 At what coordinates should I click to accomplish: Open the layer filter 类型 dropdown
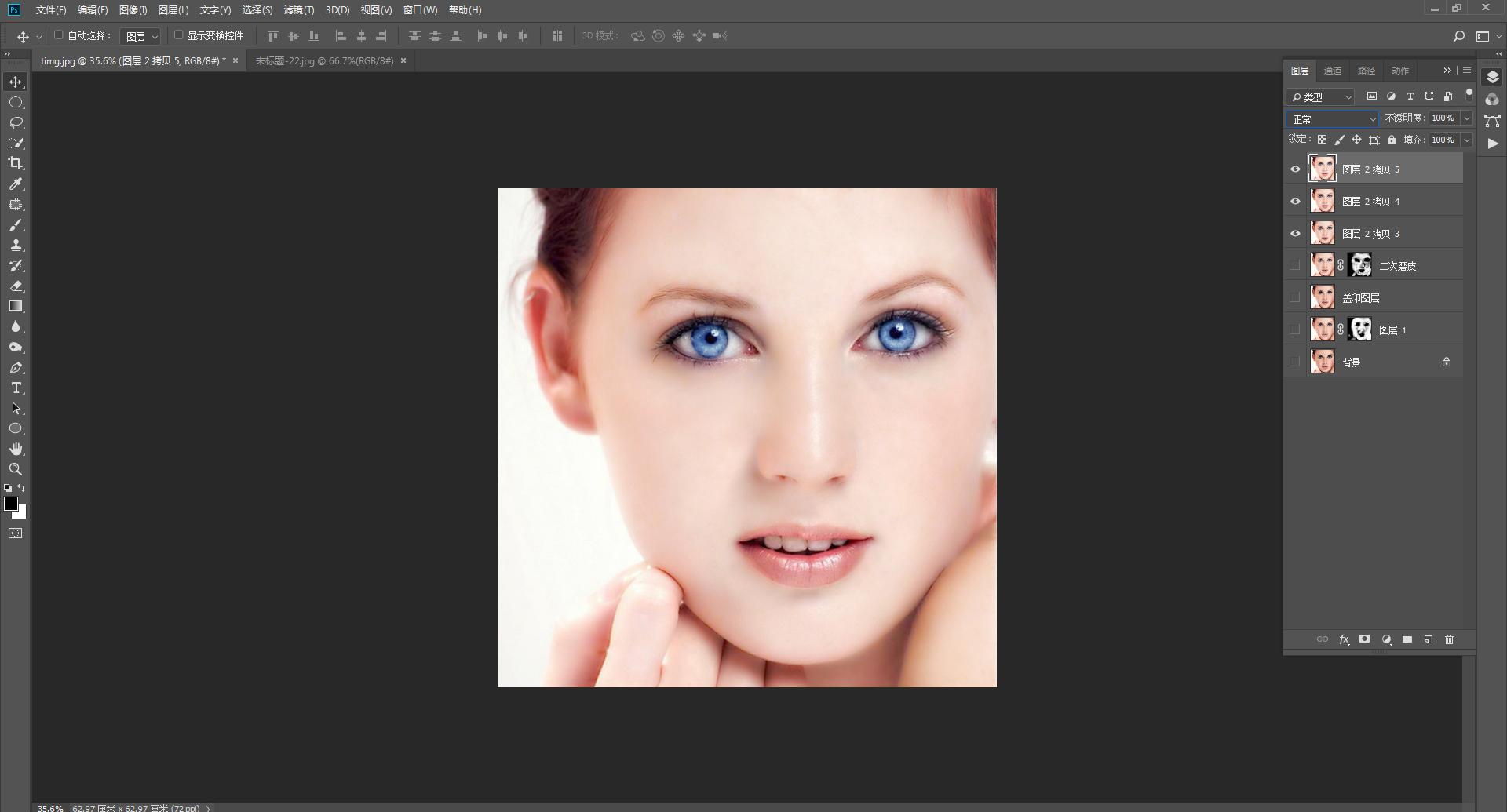pos(1322,97)
